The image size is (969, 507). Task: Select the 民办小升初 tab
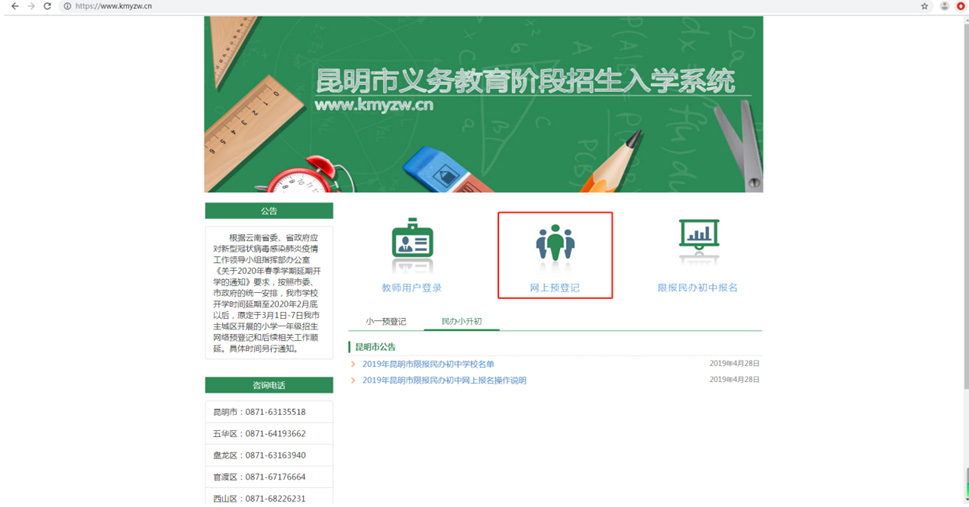click(x=461, y=322)
